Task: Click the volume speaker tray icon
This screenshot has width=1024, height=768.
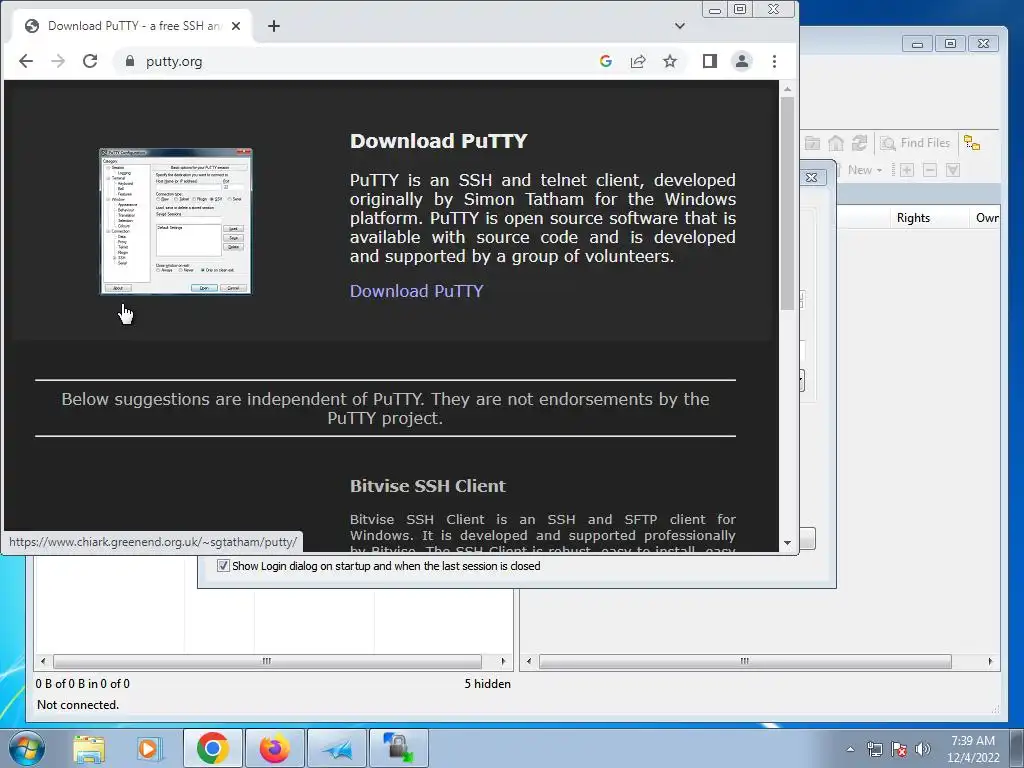Action: pos(923,749)
